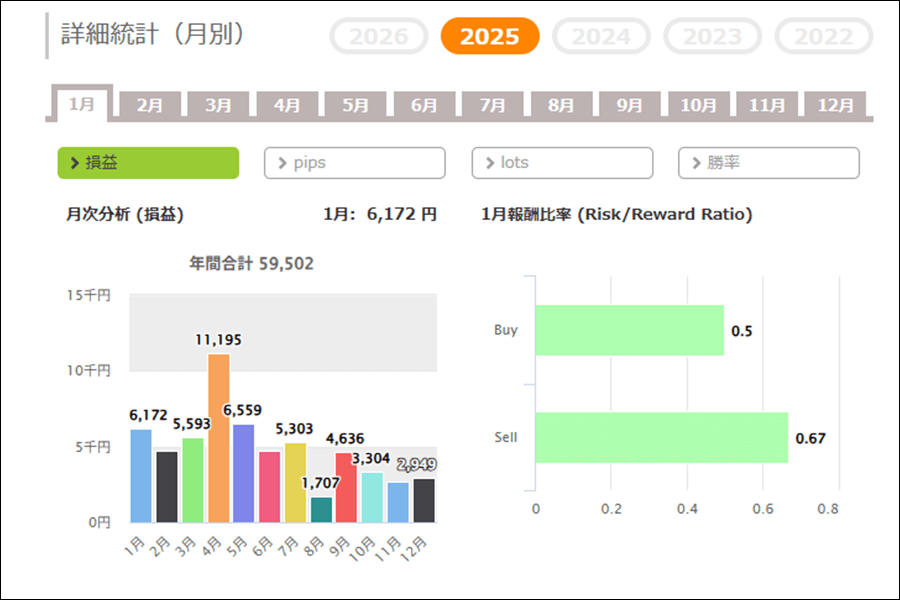Image resolution: width=900 pixels, height=600 pixels.
Task: Switch to the 4月 tab
Action: click(x=287, y=105)
